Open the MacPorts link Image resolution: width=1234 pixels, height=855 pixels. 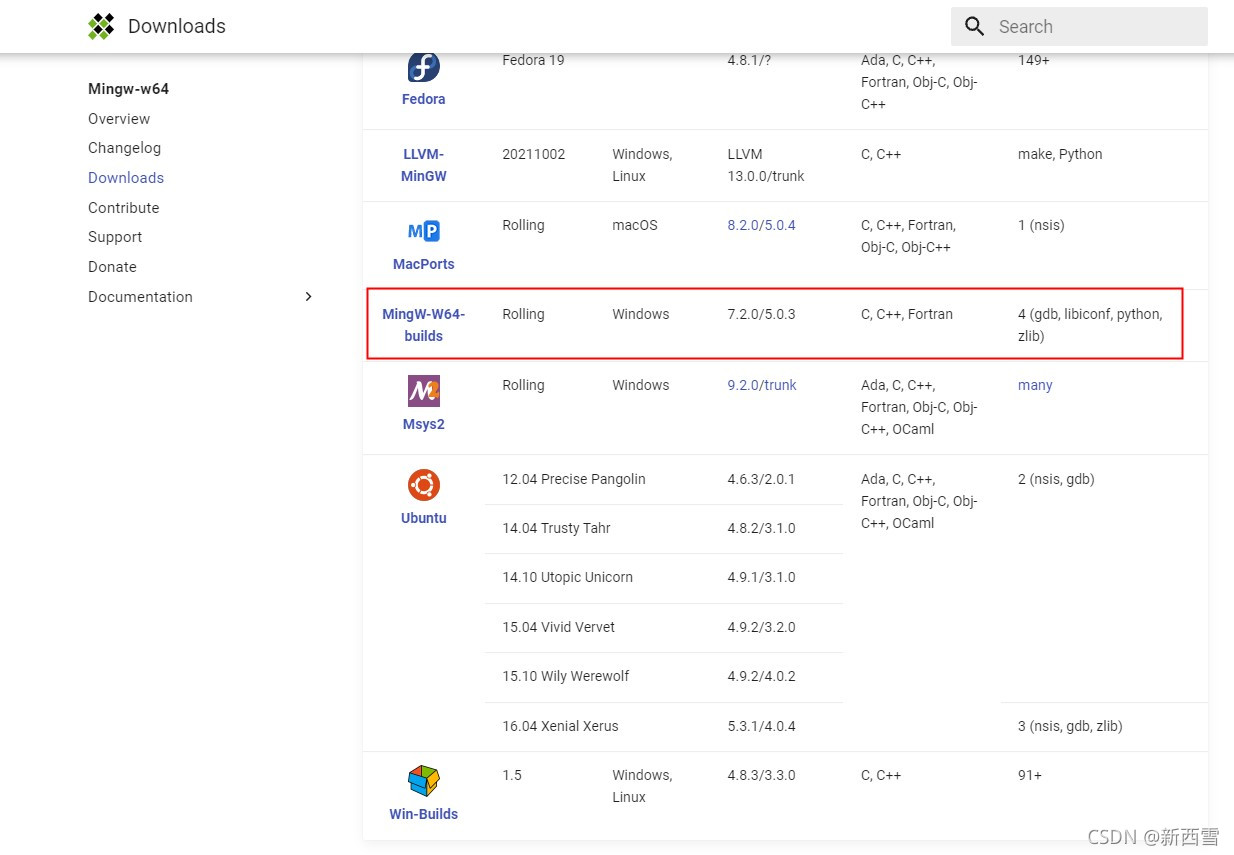[424, 264]
